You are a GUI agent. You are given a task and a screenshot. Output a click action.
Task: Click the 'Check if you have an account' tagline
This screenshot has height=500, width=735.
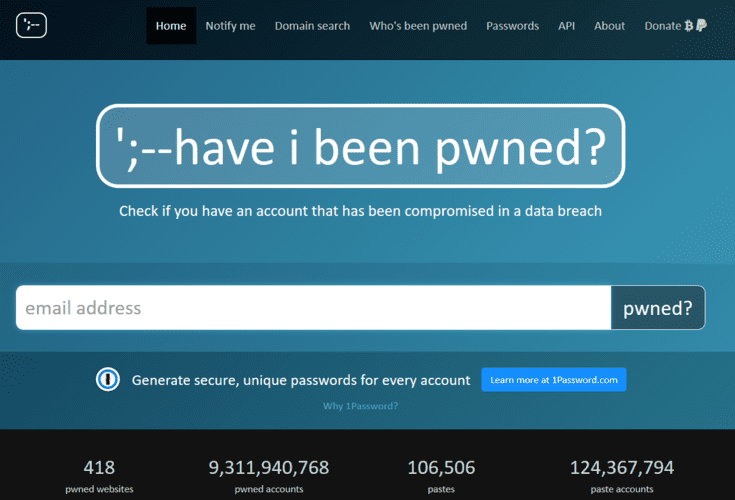coord(360,211)
